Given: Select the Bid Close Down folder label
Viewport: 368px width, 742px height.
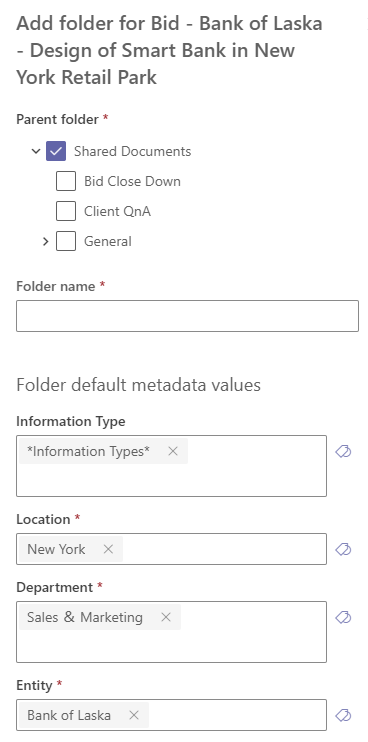Looking at the screenshot, I should [x=132, y=181].
